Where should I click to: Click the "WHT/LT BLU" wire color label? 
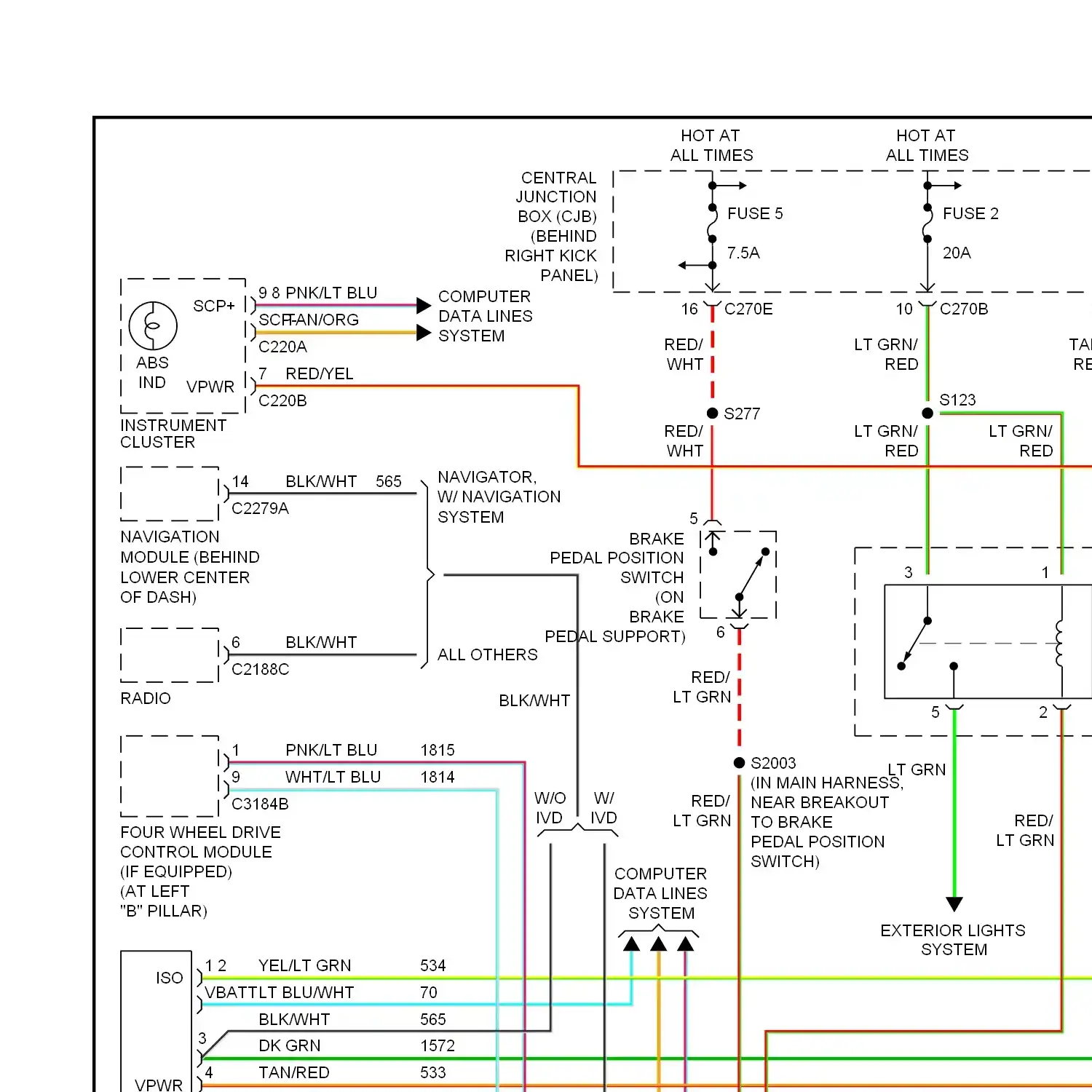tap(333, 777)
